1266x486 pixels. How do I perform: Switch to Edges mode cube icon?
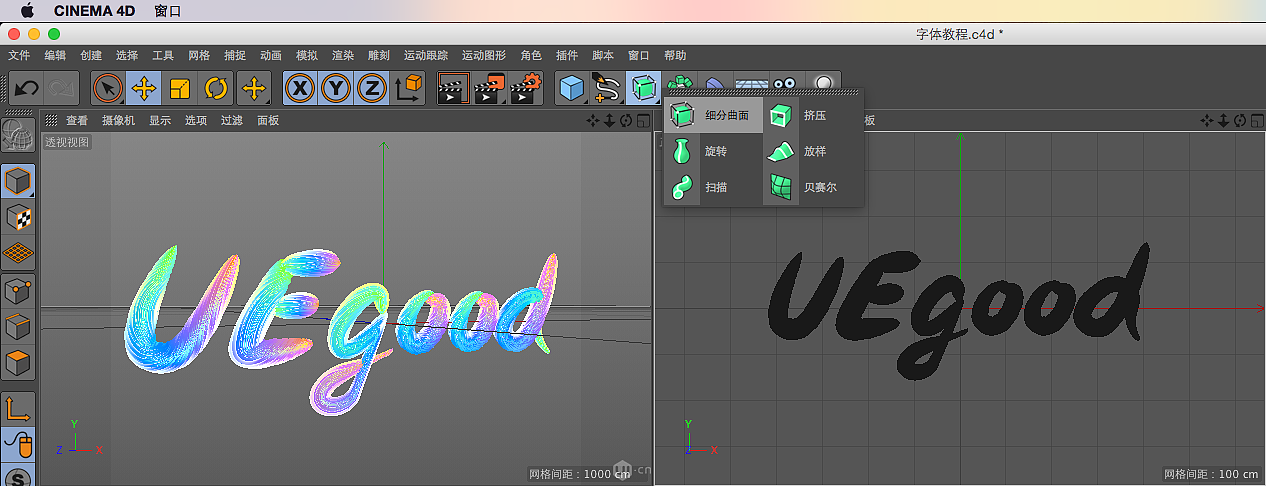pos(18,327)
